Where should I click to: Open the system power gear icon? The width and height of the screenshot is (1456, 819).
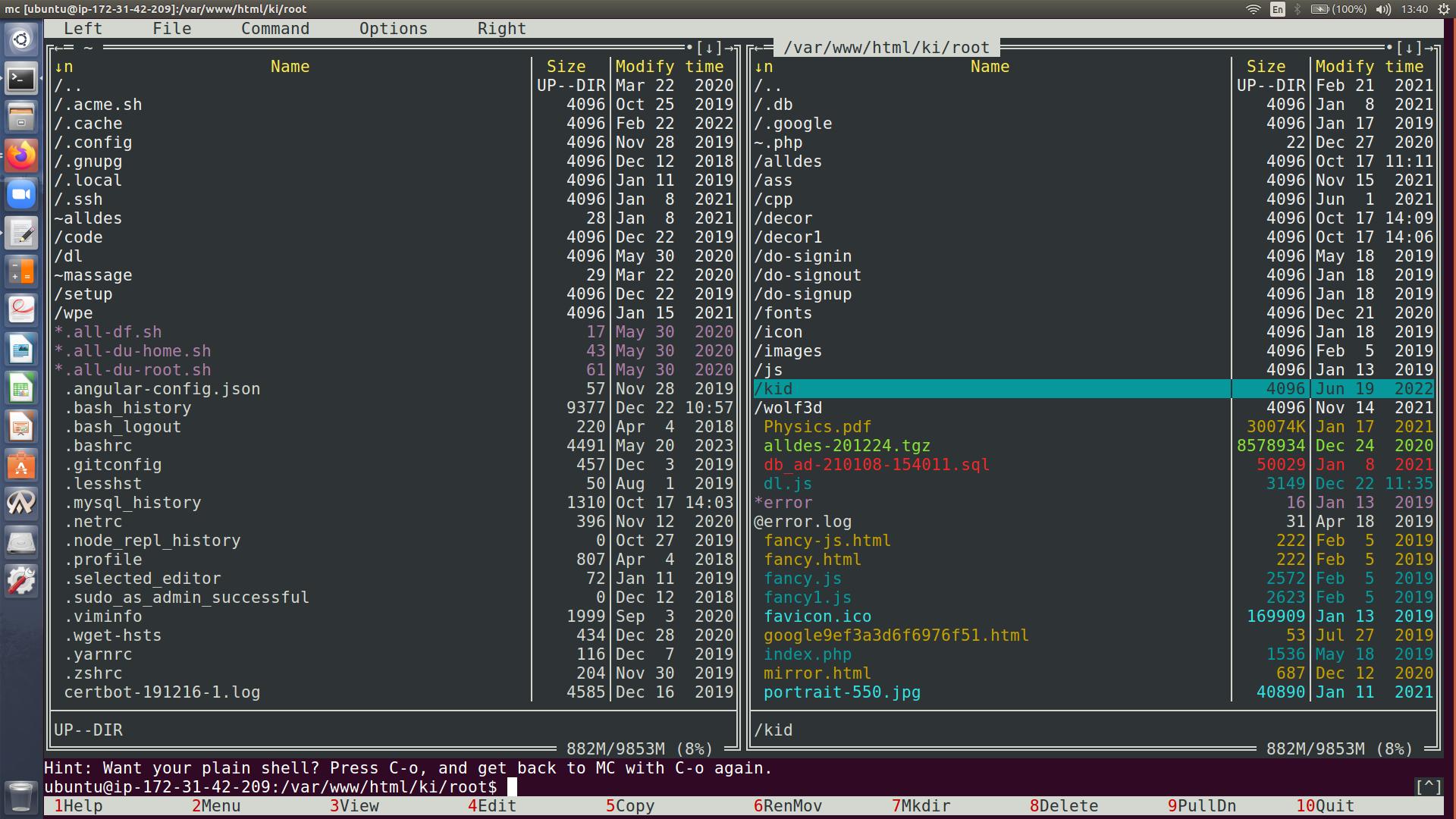1443,9
